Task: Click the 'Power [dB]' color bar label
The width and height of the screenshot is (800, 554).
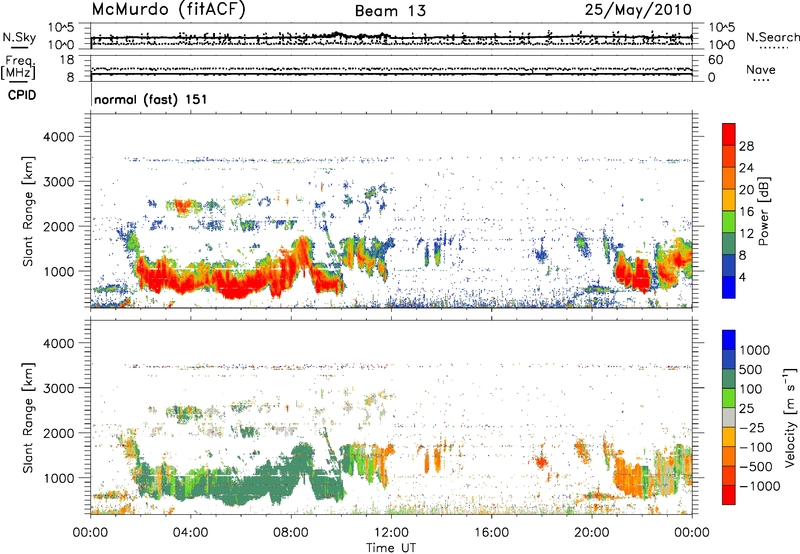Action: click(763, 211)
